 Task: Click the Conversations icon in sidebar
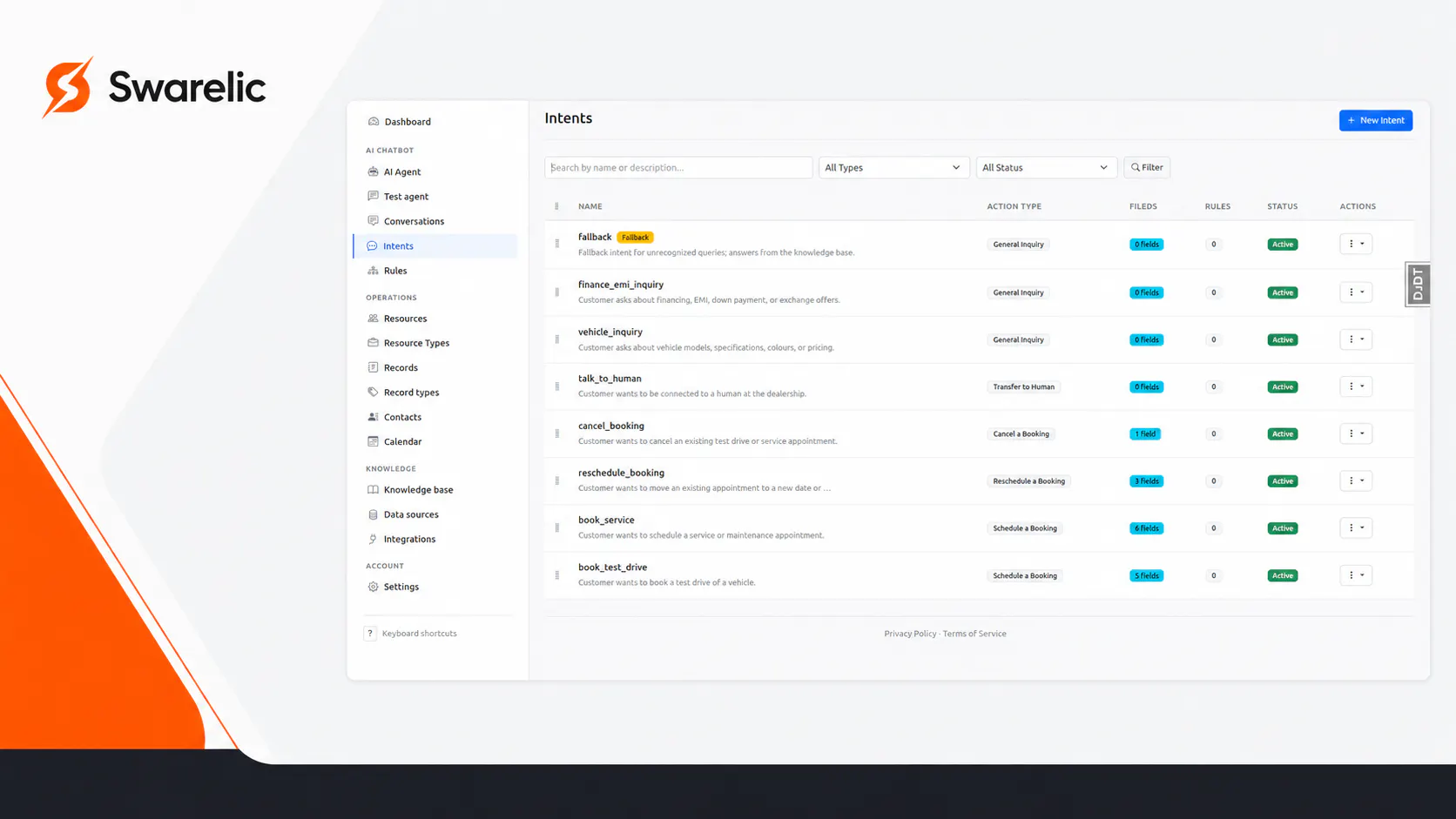373,221
